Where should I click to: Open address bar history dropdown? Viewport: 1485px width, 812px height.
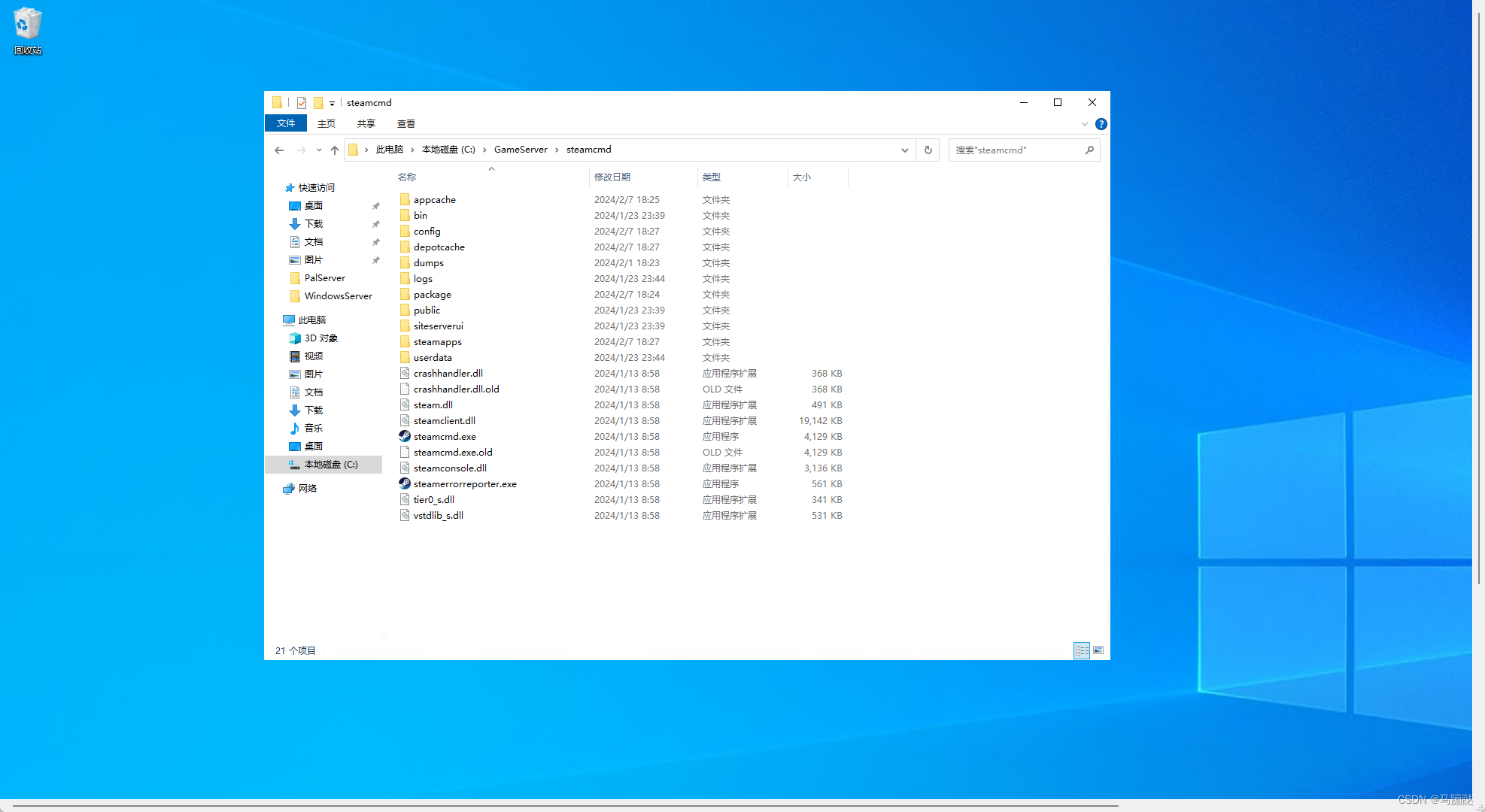pos(905,150)
